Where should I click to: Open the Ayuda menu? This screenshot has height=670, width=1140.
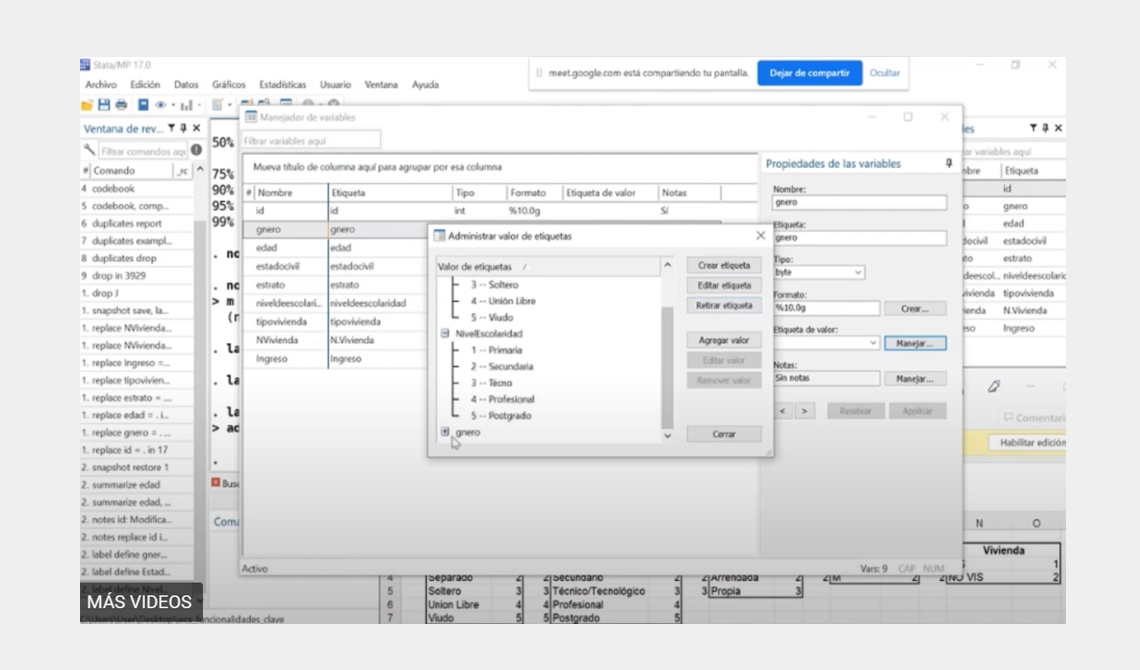coord(425,84)
